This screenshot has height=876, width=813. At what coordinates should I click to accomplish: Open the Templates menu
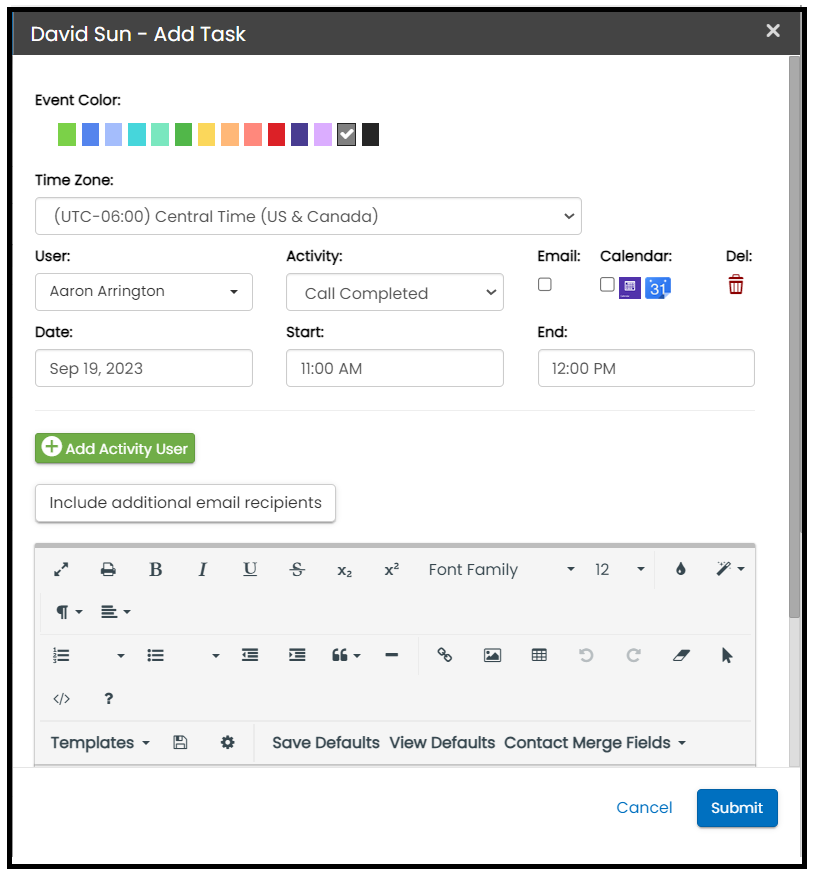click(x=100, y=743)
